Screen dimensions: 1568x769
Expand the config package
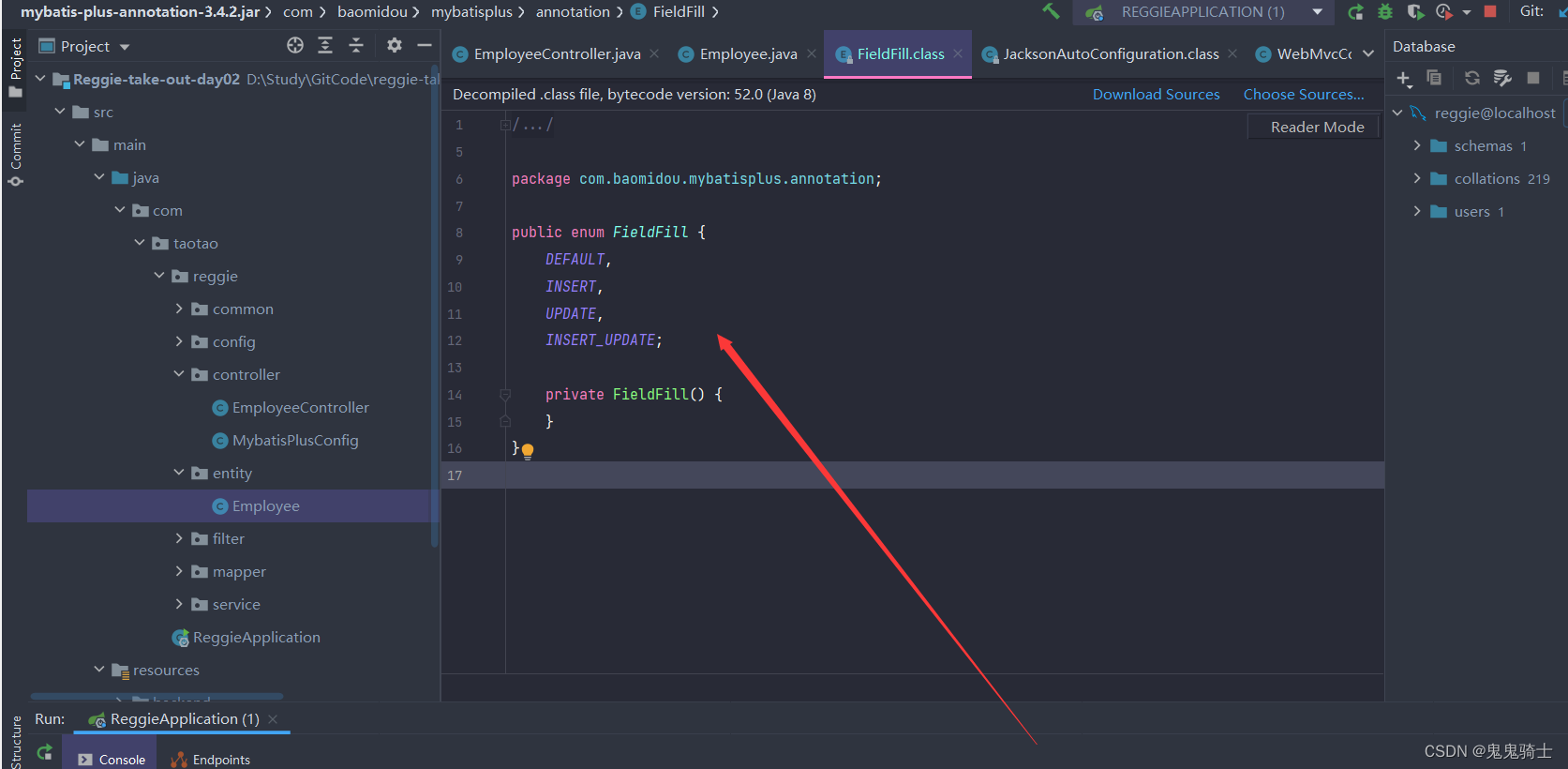(x=179, y=341)
